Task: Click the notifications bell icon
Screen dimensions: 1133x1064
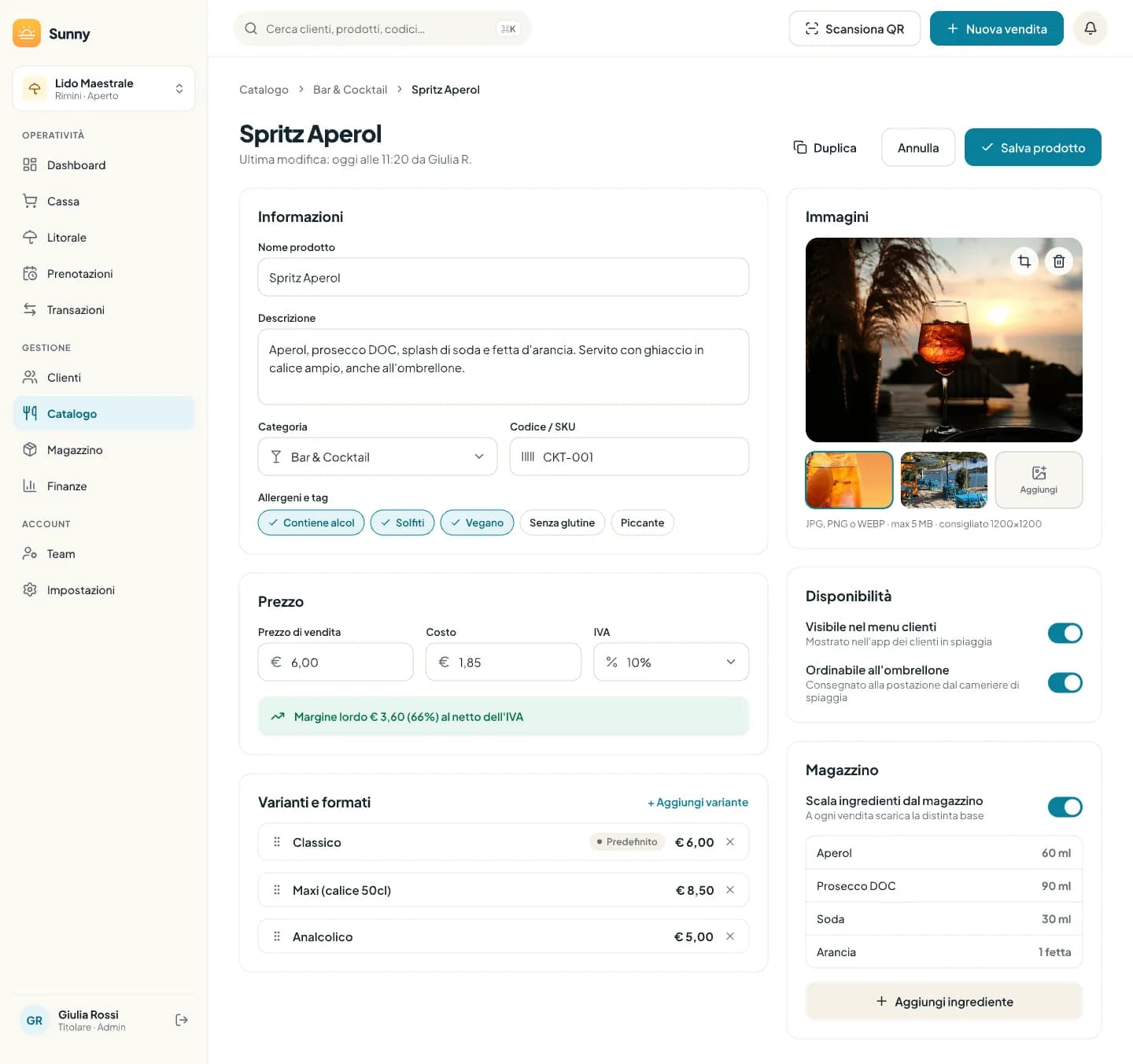Action: click(x=1091, y=28)
